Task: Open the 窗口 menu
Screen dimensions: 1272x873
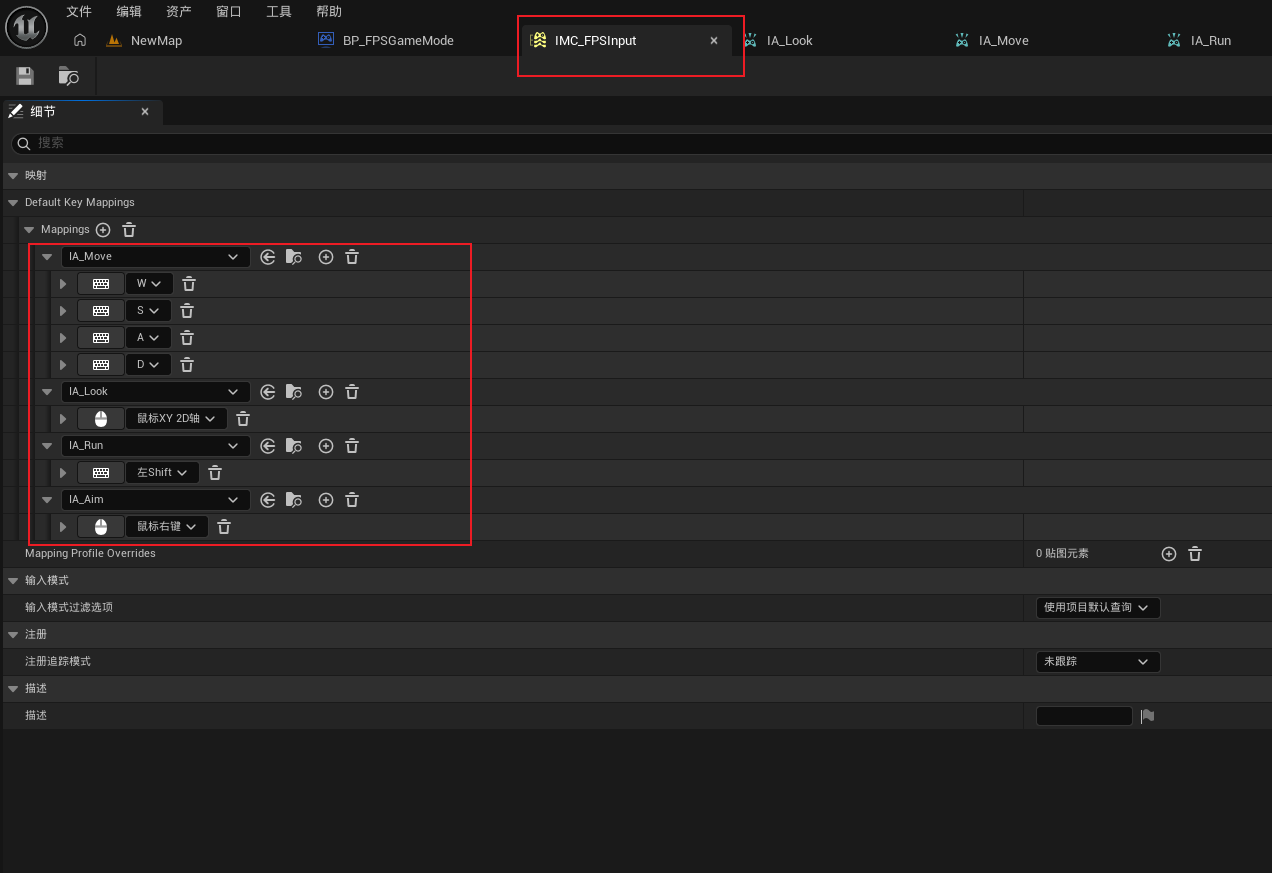Action: pos(229,12)
